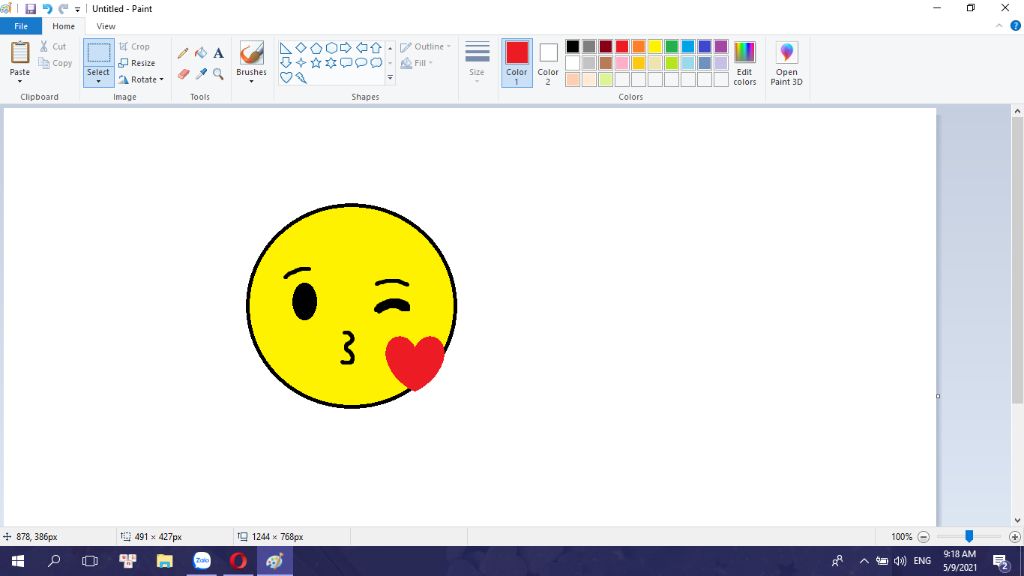
Task: Open the Edit colors dialog
Action: tap(745, 64)
